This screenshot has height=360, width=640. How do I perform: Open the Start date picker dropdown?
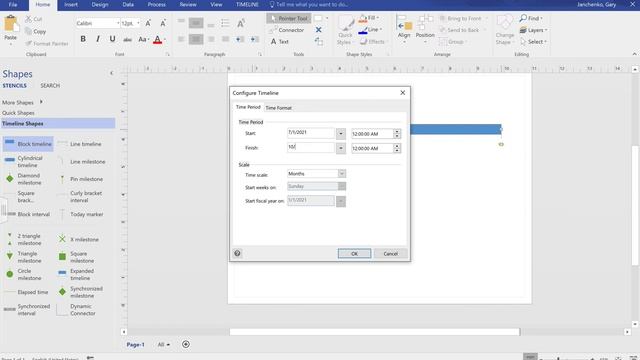point(341,133)
